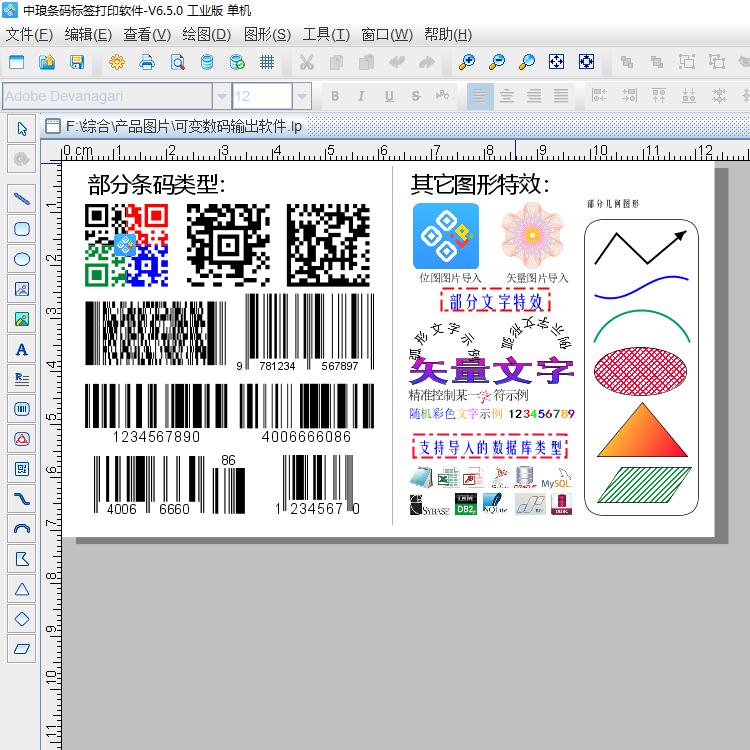Open Print Preview with the magnifier page icon
Viewport: 750px width, 750px height.
tap(177, 62)
